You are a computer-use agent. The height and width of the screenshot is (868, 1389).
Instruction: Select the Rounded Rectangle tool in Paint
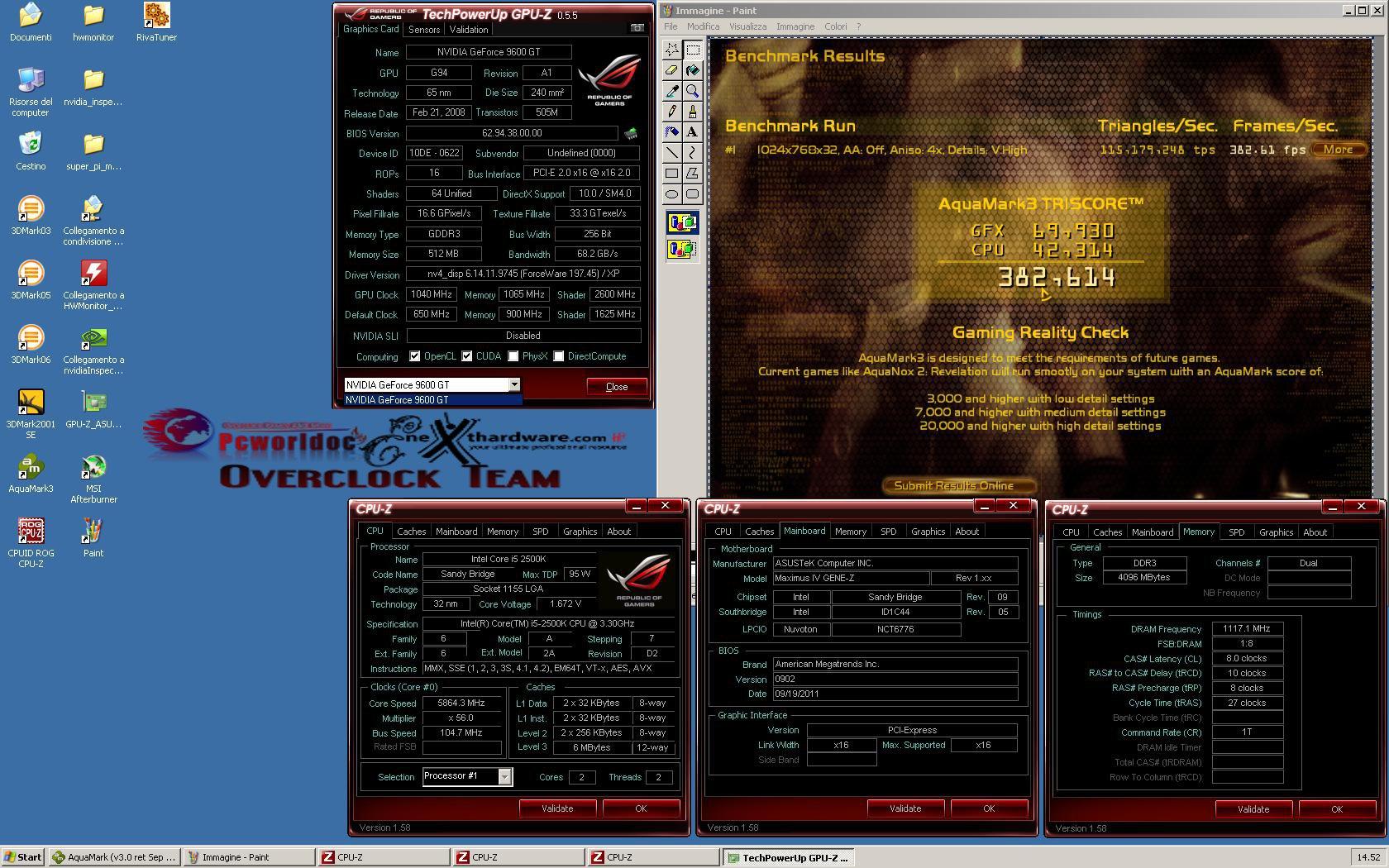click(x=693, y=194)
